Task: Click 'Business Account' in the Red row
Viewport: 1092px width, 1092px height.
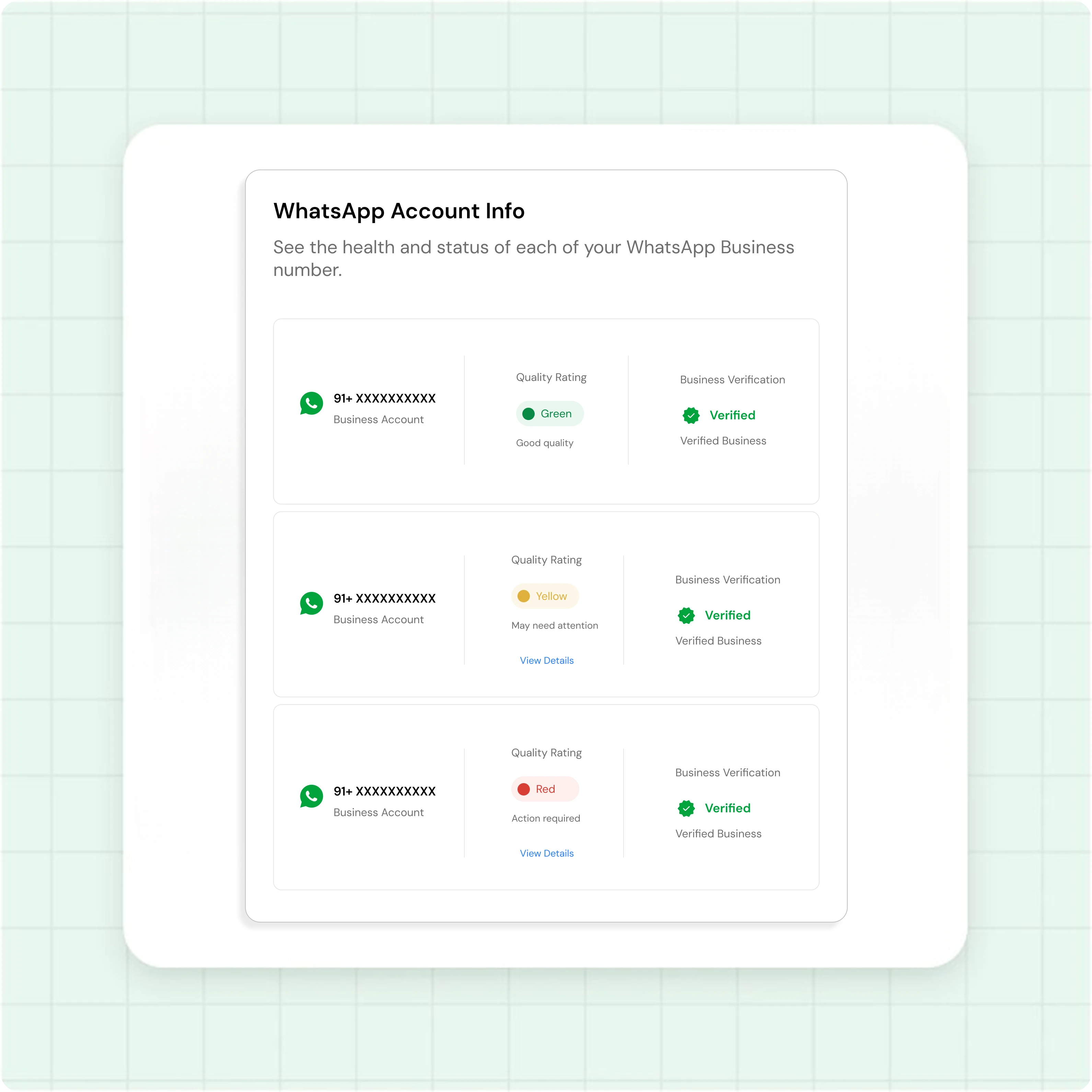Action: pos(379,812)
